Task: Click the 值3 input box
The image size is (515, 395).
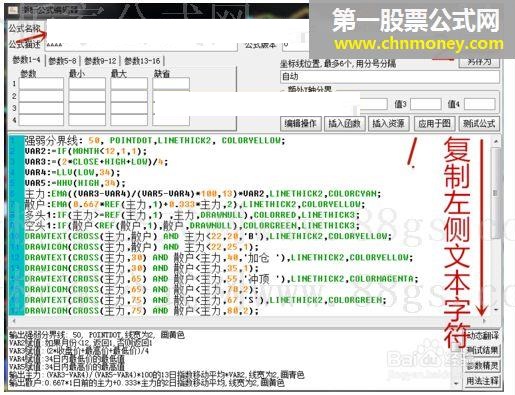Action: [x=426, y=104]
